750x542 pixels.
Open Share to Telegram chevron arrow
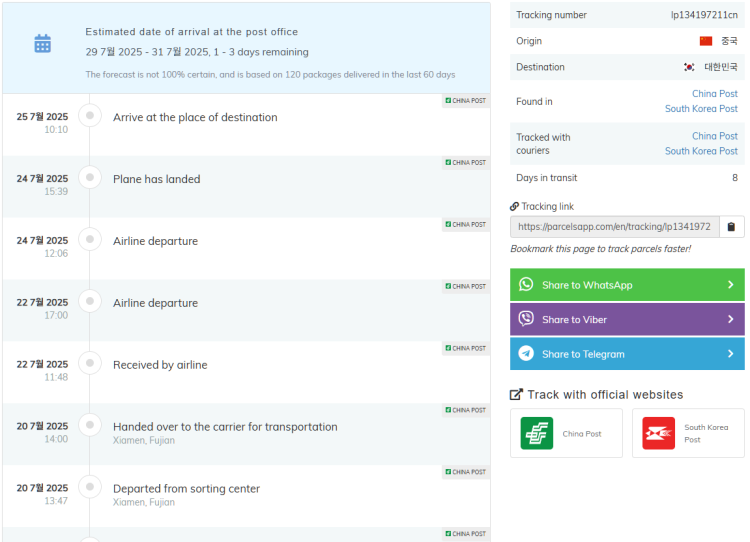pyautogui.click(x=730, y=354)
